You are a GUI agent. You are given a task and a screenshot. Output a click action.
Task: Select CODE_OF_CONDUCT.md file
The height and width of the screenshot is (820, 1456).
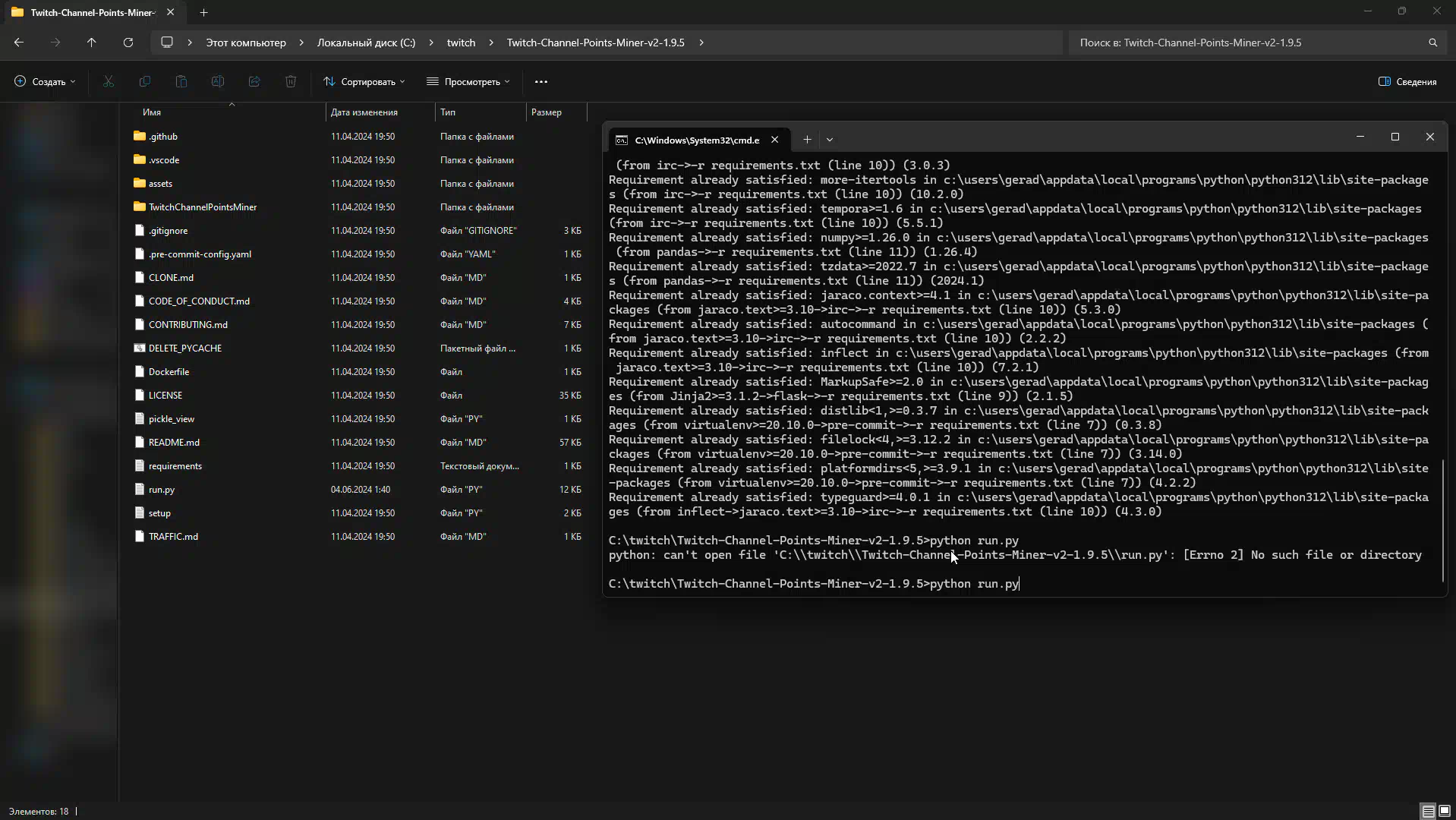pyautogui.click(x=199, y=301)
